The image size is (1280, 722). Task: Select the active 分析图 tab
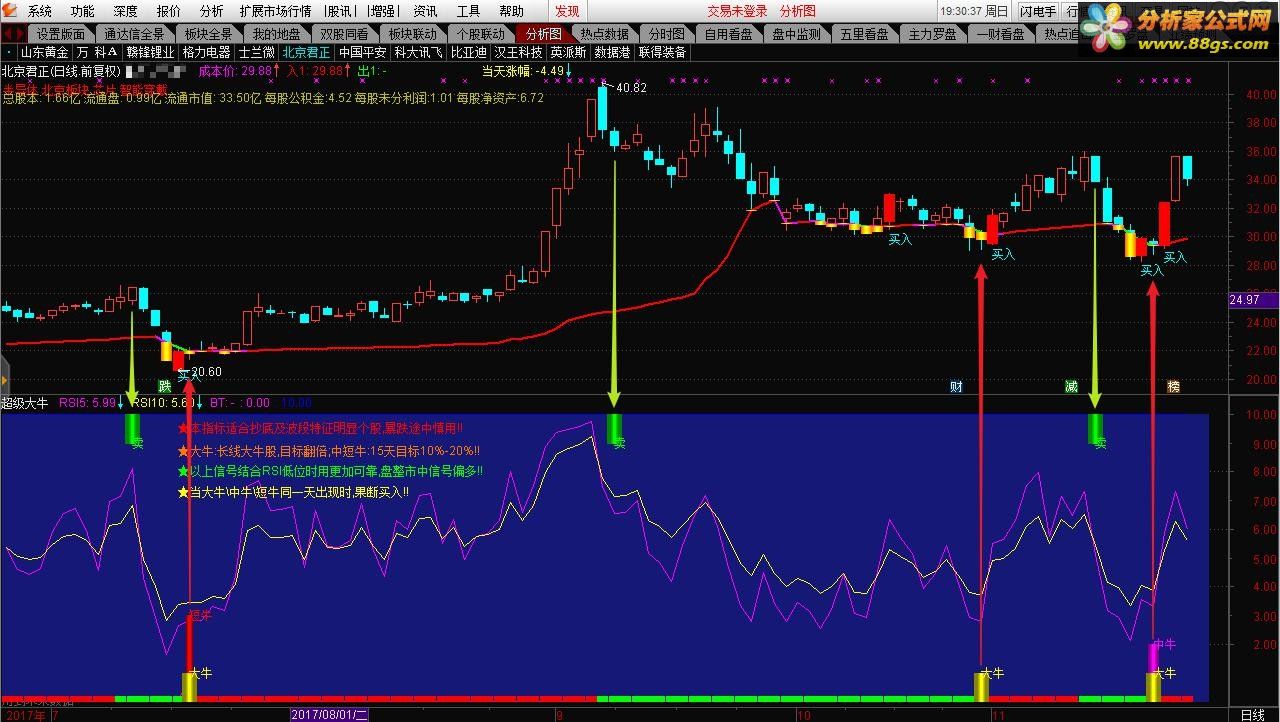coord(544,34)
